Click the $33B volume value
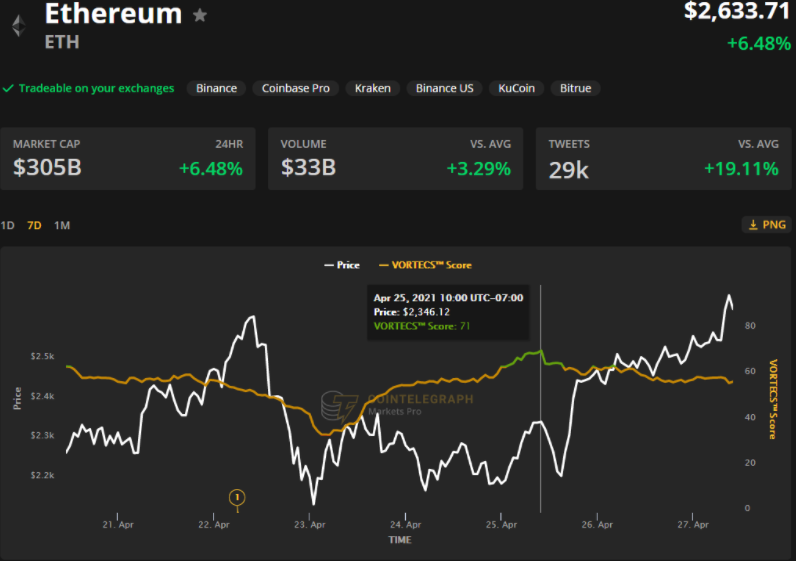This screenshot has height=561, width=796. point(308,168)
